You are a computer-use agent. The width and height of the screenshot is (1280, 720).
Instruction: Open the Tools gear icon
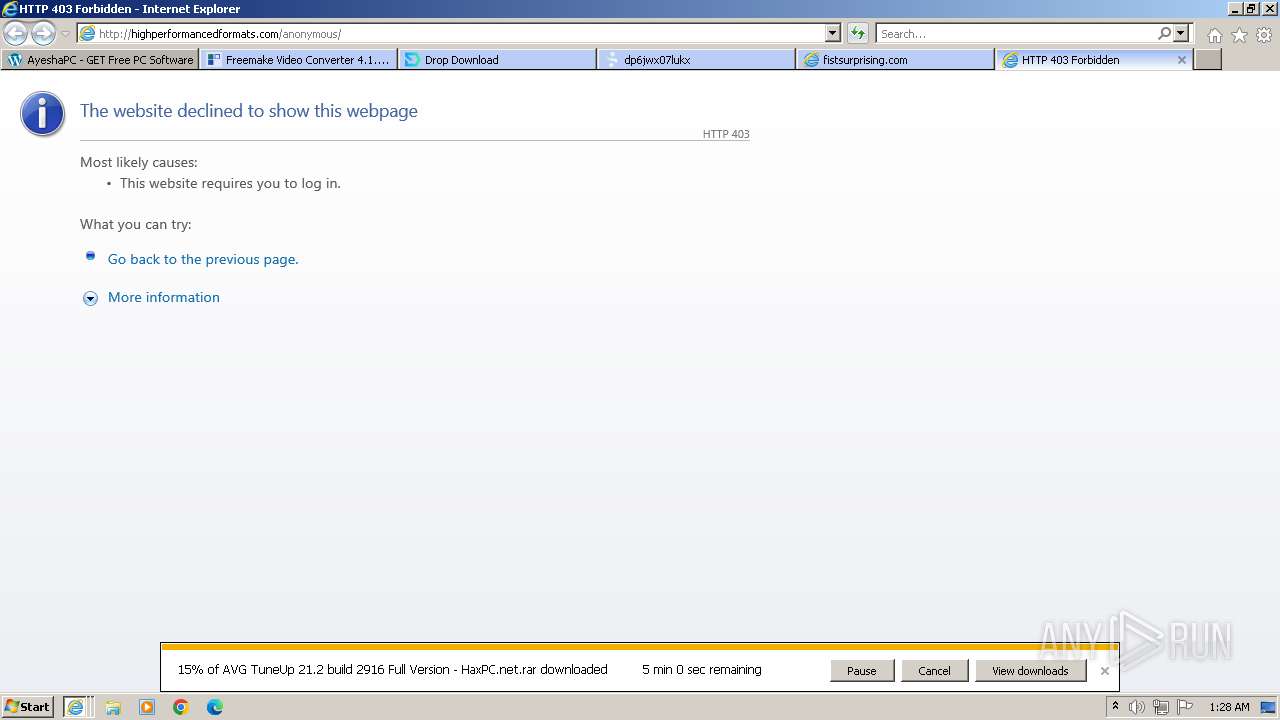point(1264,35)
